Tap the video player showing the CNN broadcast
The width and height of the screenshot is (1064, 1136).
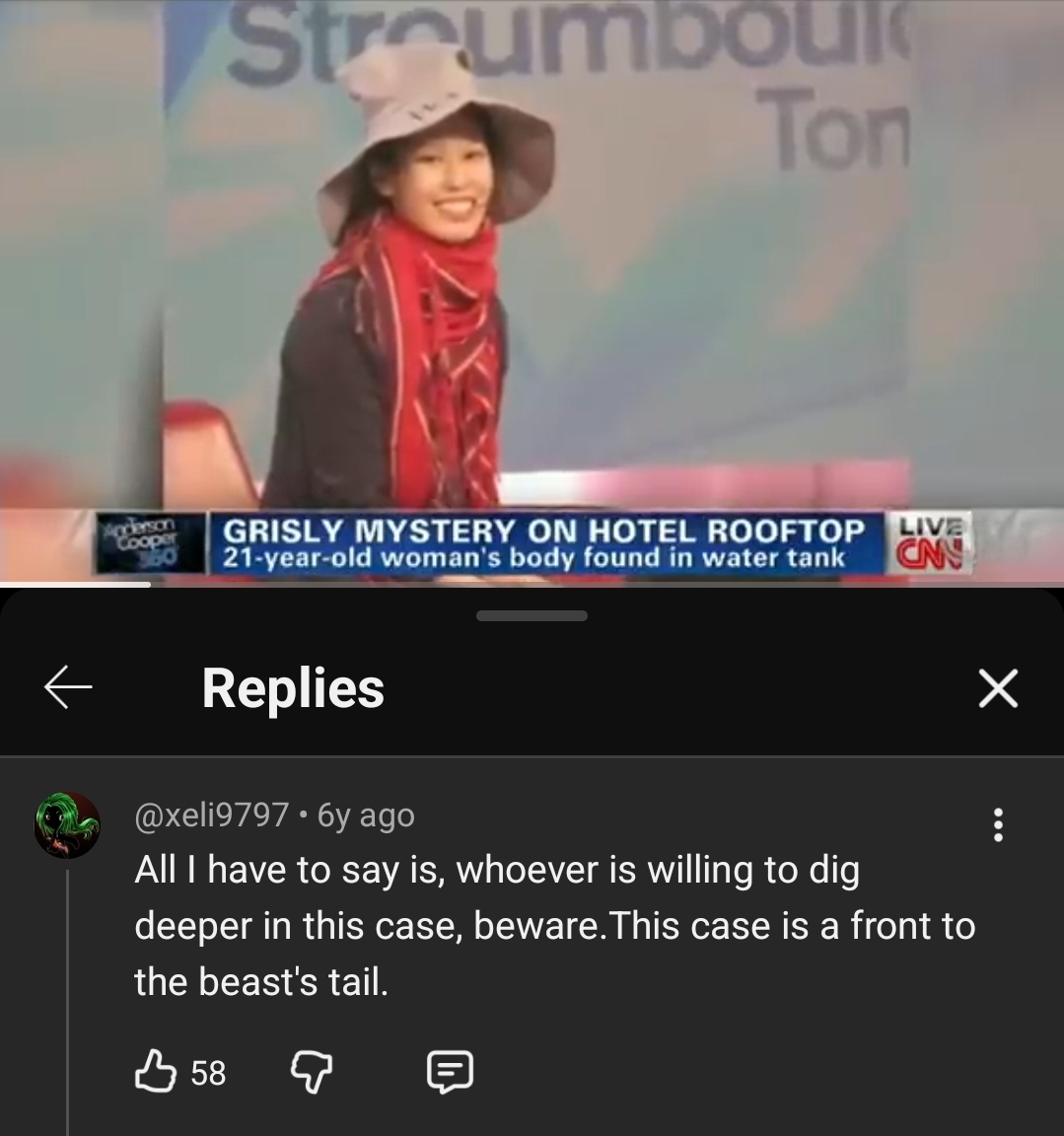tap(532, 290)
